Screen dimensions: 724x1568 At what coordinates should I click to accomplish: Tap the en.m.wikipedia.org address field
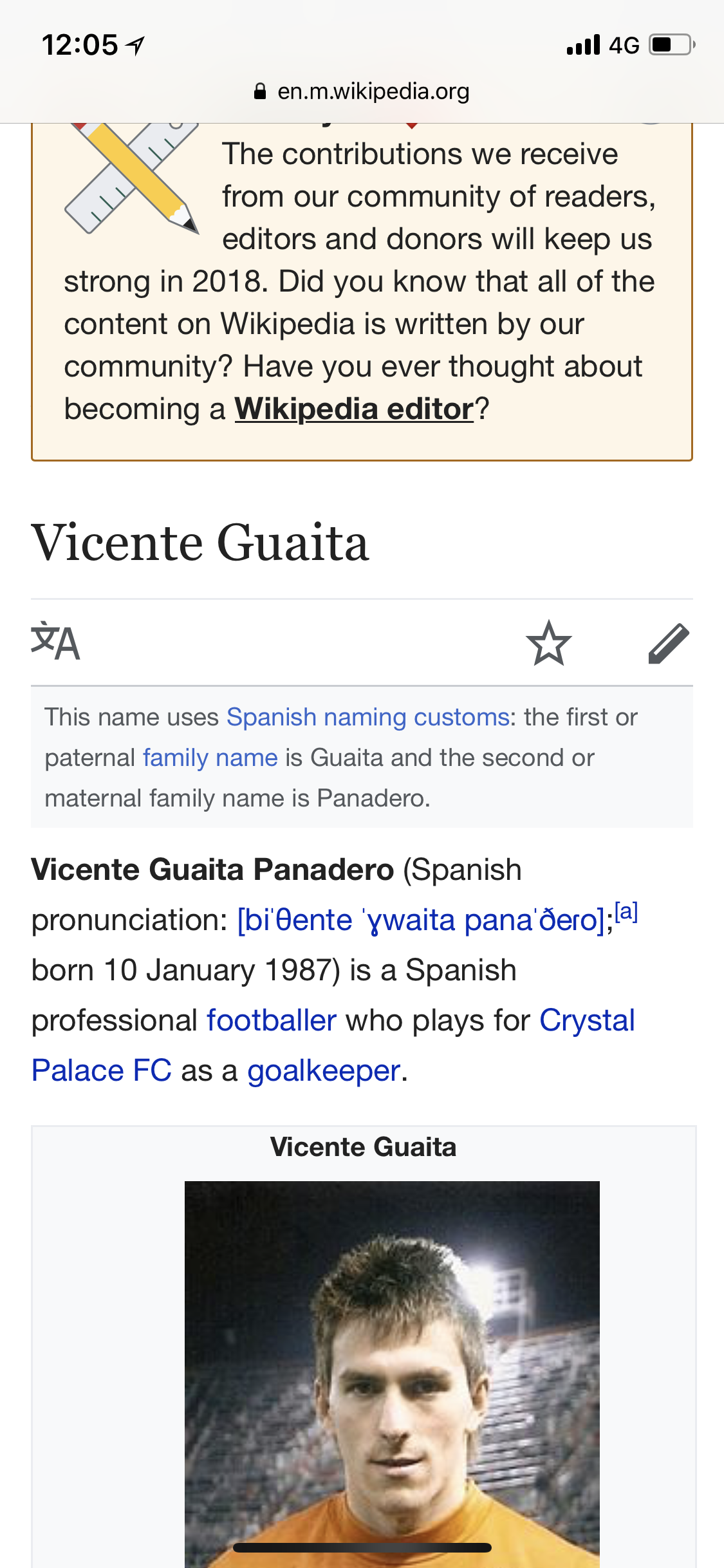click(x=373, y=91)
